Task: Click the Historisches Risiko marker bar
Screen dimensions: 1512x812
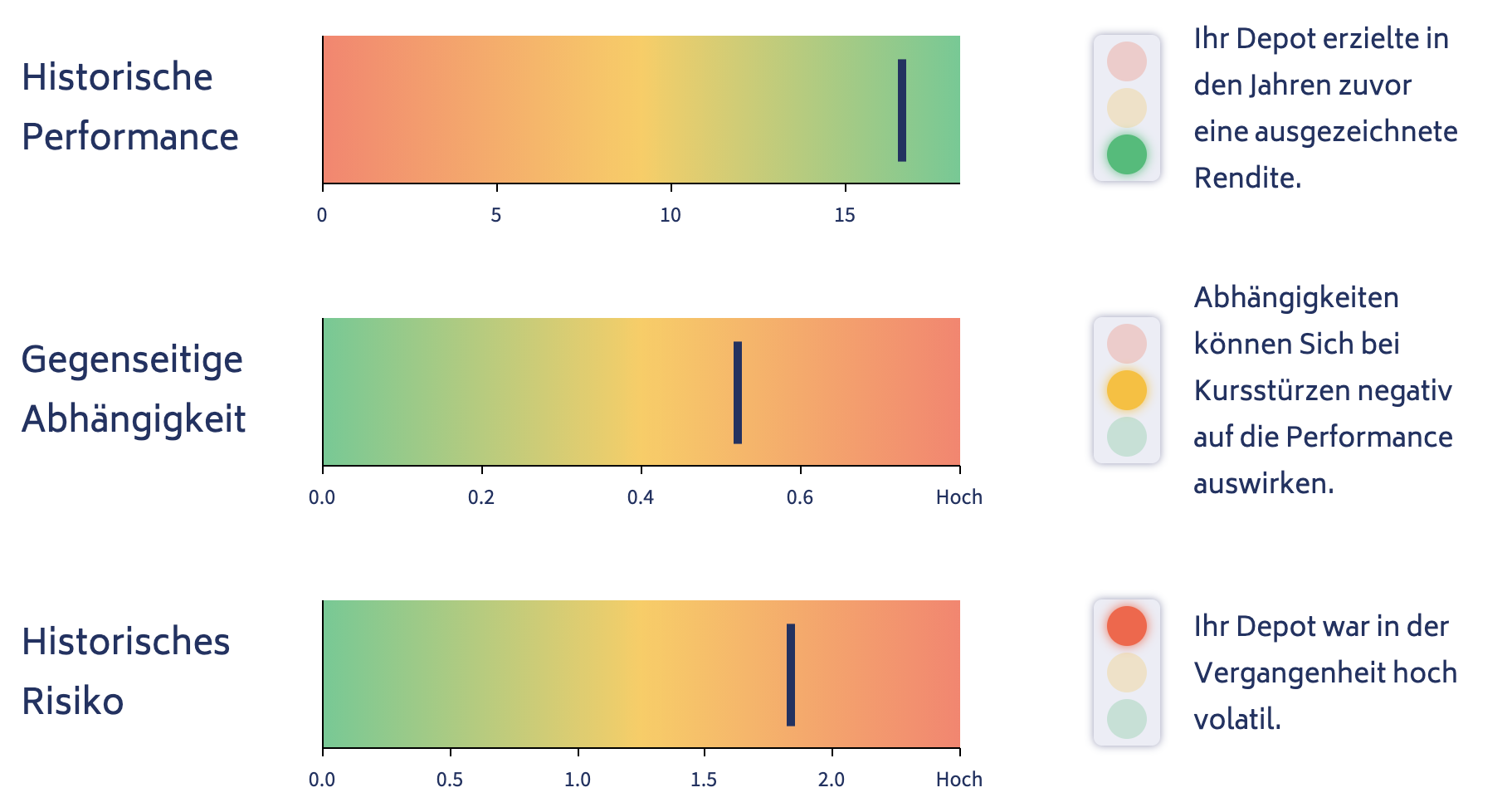Action: 791,675
